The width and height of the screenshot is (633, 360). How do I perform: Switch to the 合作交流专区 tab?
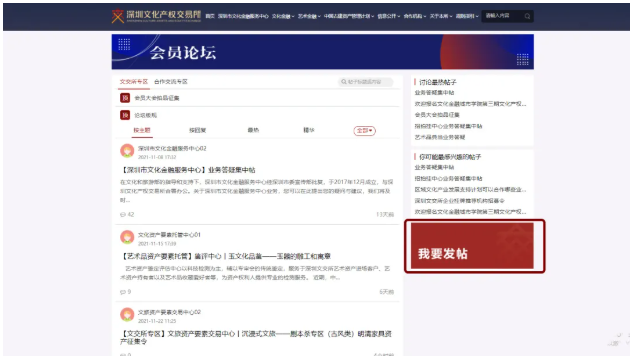171,82
